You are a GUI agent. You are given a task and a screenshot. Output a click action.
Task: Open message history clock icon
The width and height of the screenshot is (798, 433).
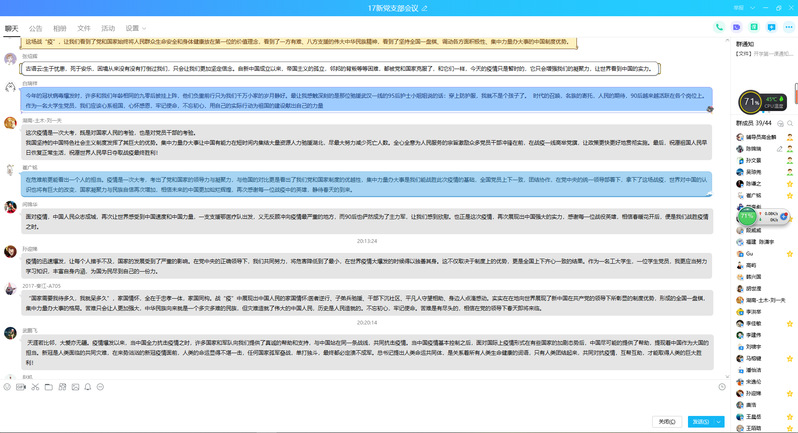(721, 386)
